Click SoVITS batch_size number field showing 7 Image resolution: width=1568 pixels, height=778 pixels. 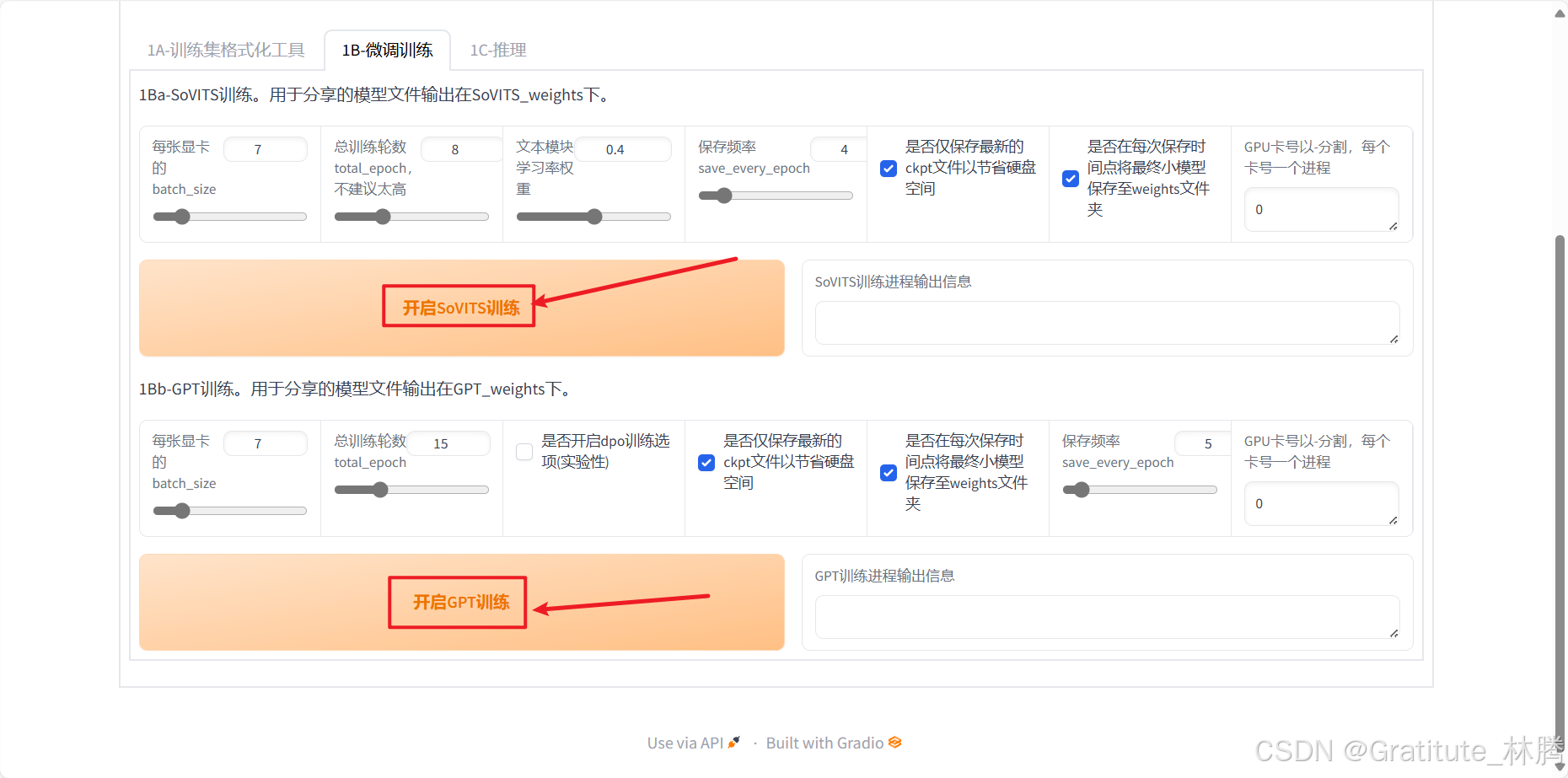[266, 149]
